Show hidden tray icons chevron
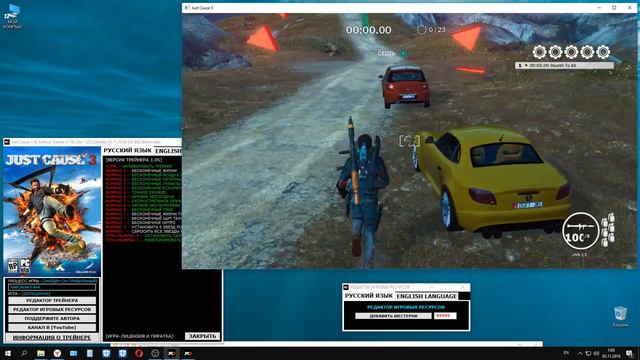Image resolution: width=640 pixels, height=360 pixels. click(580, 353)
